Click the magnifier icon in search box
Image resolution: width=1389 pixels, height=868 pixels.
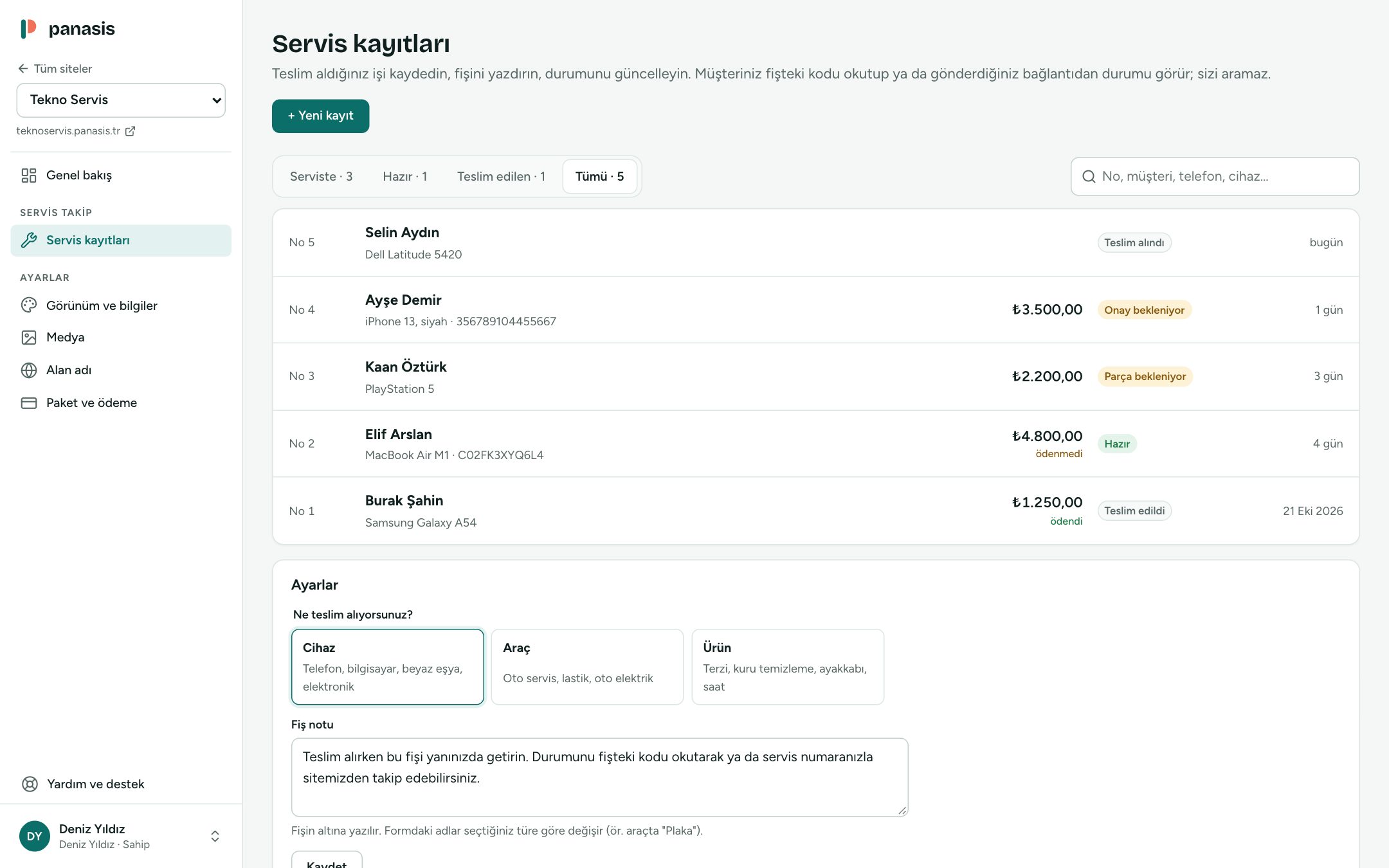tap(1089, 177)
